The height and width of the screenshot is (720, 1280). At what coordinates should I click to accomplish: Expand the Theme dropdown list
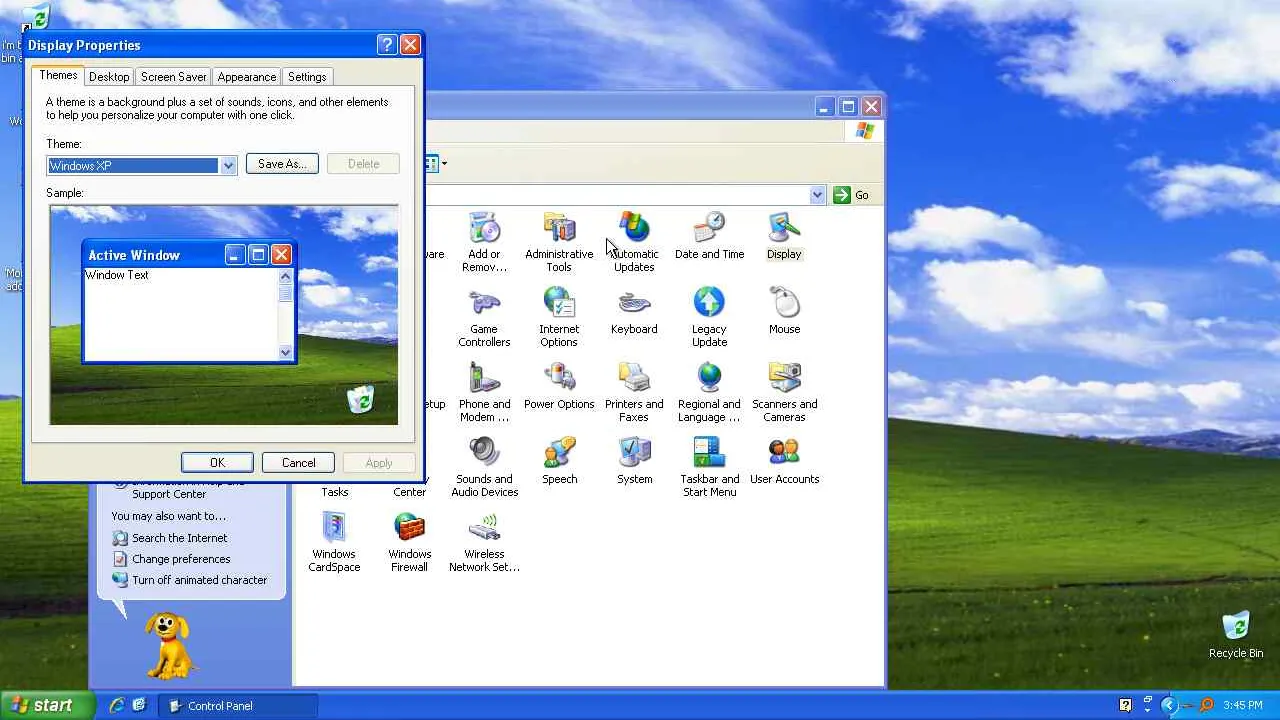click(x=228, y=166)
